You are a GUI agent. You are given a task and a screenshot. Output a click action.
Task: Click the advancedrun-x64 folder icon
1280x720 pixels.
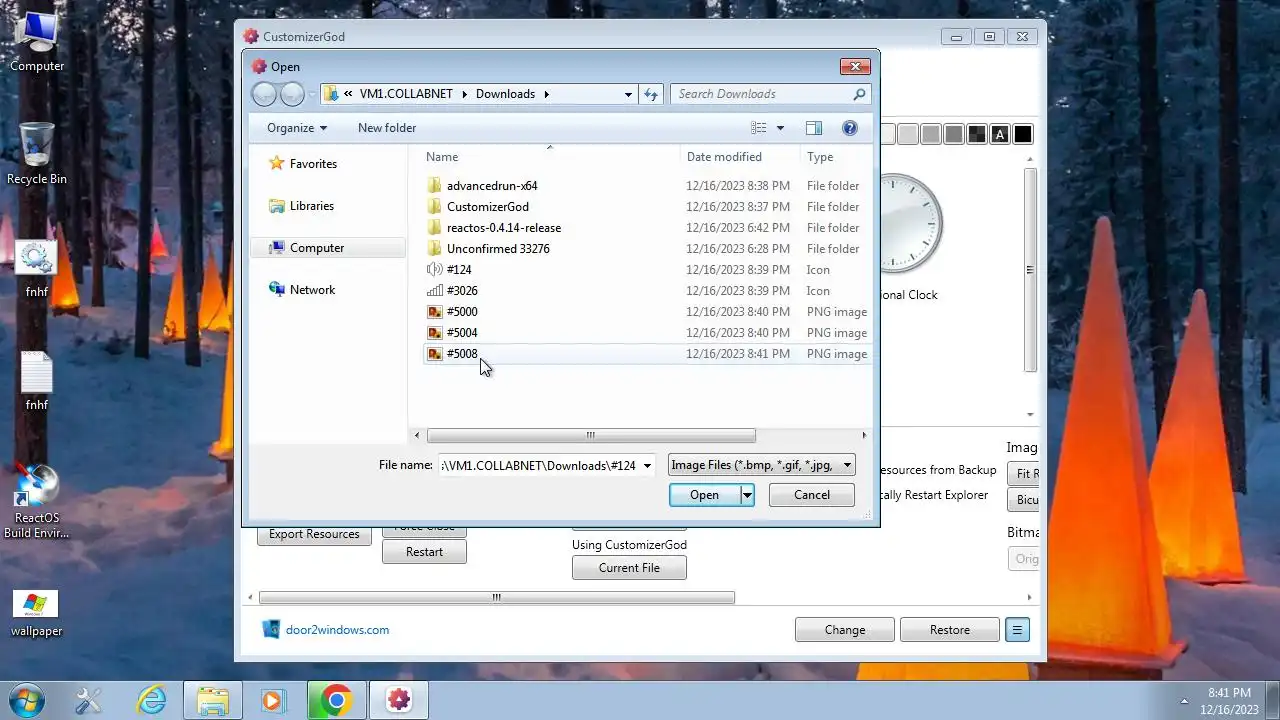click(x=434, y=185)
